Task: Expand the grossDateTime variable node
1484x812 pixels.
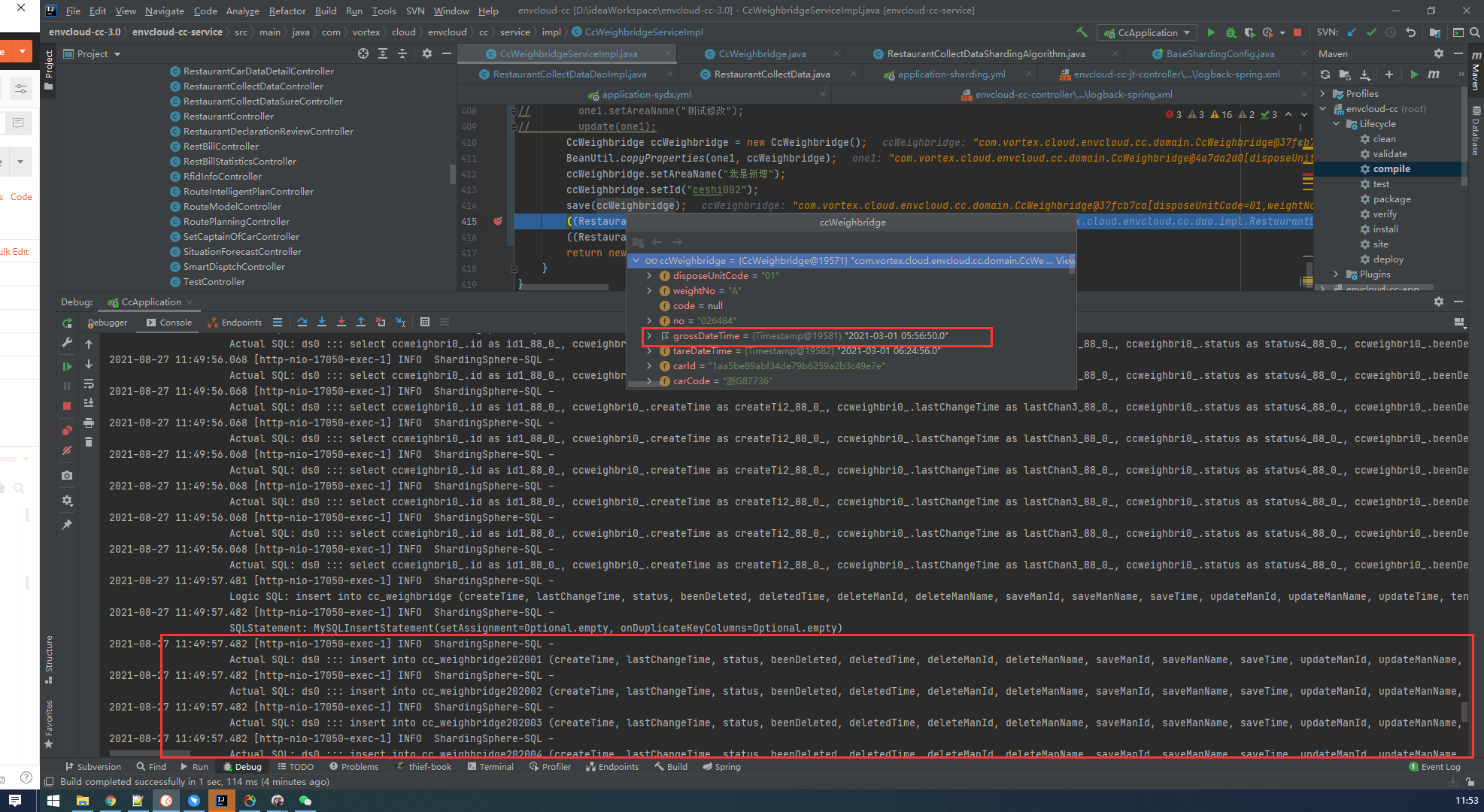Action: coord(649,336)
